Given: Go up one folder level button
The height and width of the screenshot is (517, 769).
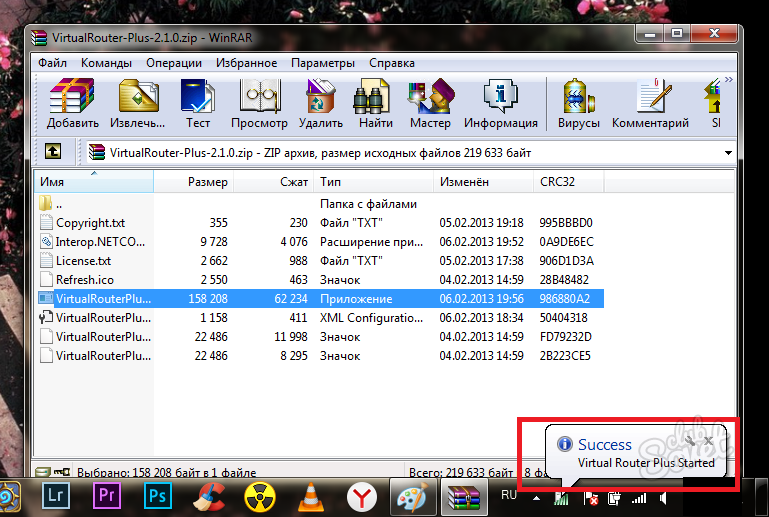Looking at the screenshot, I should [x=53, y=152].
